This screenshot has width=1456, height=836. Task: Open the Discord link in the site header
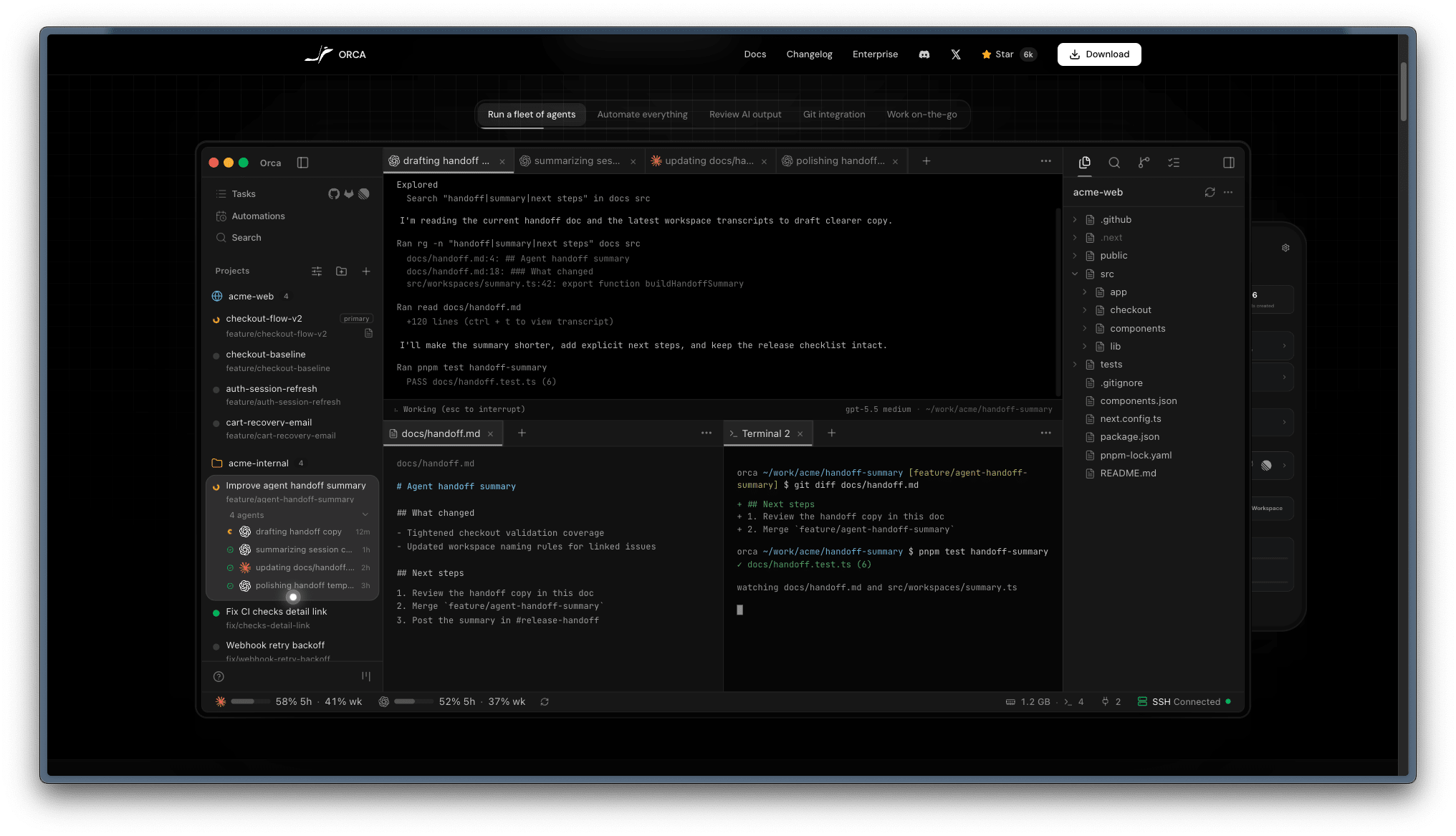point(924,54)
